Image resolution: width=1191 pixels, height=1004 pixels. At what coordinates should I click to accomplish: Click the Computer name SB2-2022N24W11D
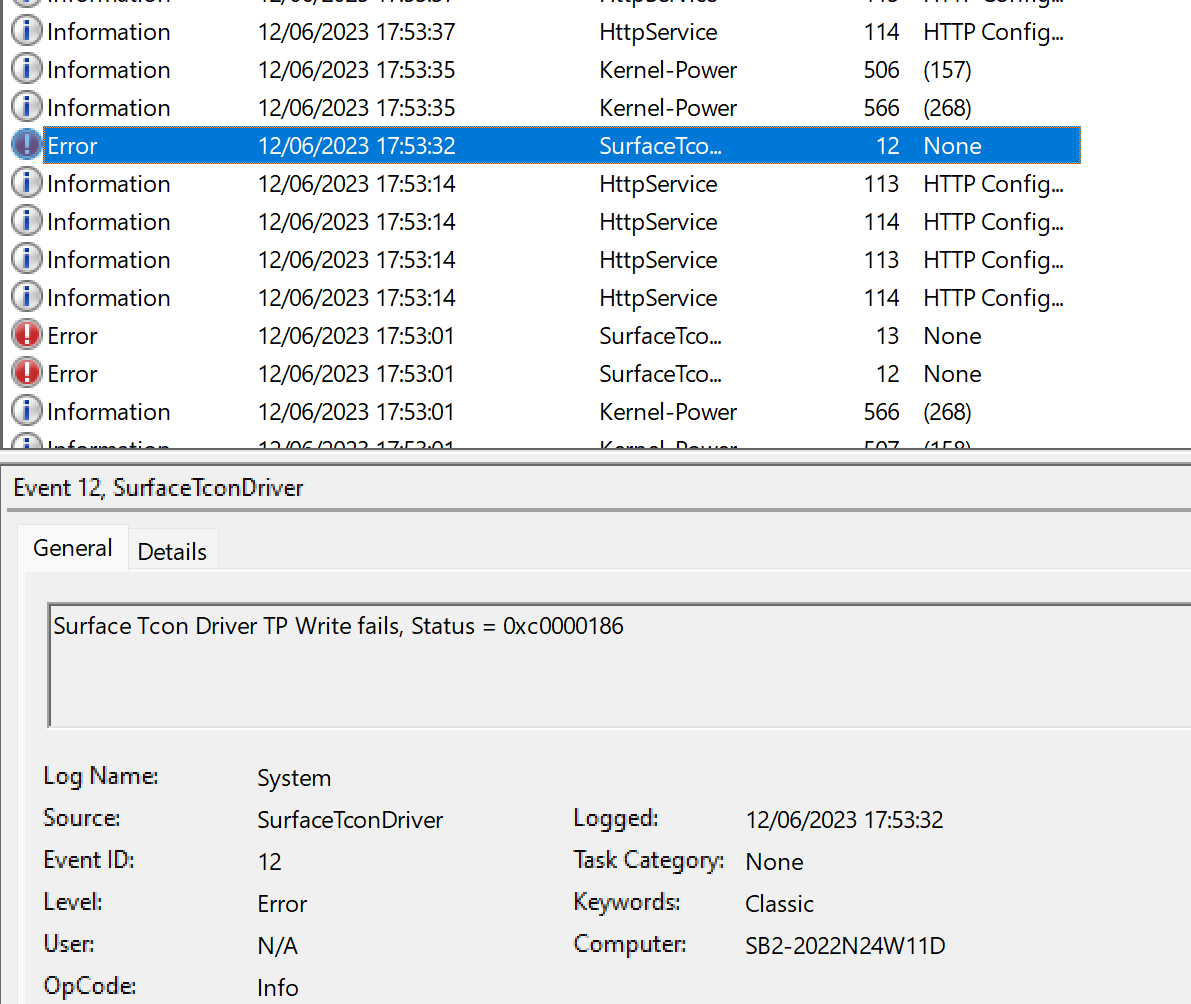844,945
